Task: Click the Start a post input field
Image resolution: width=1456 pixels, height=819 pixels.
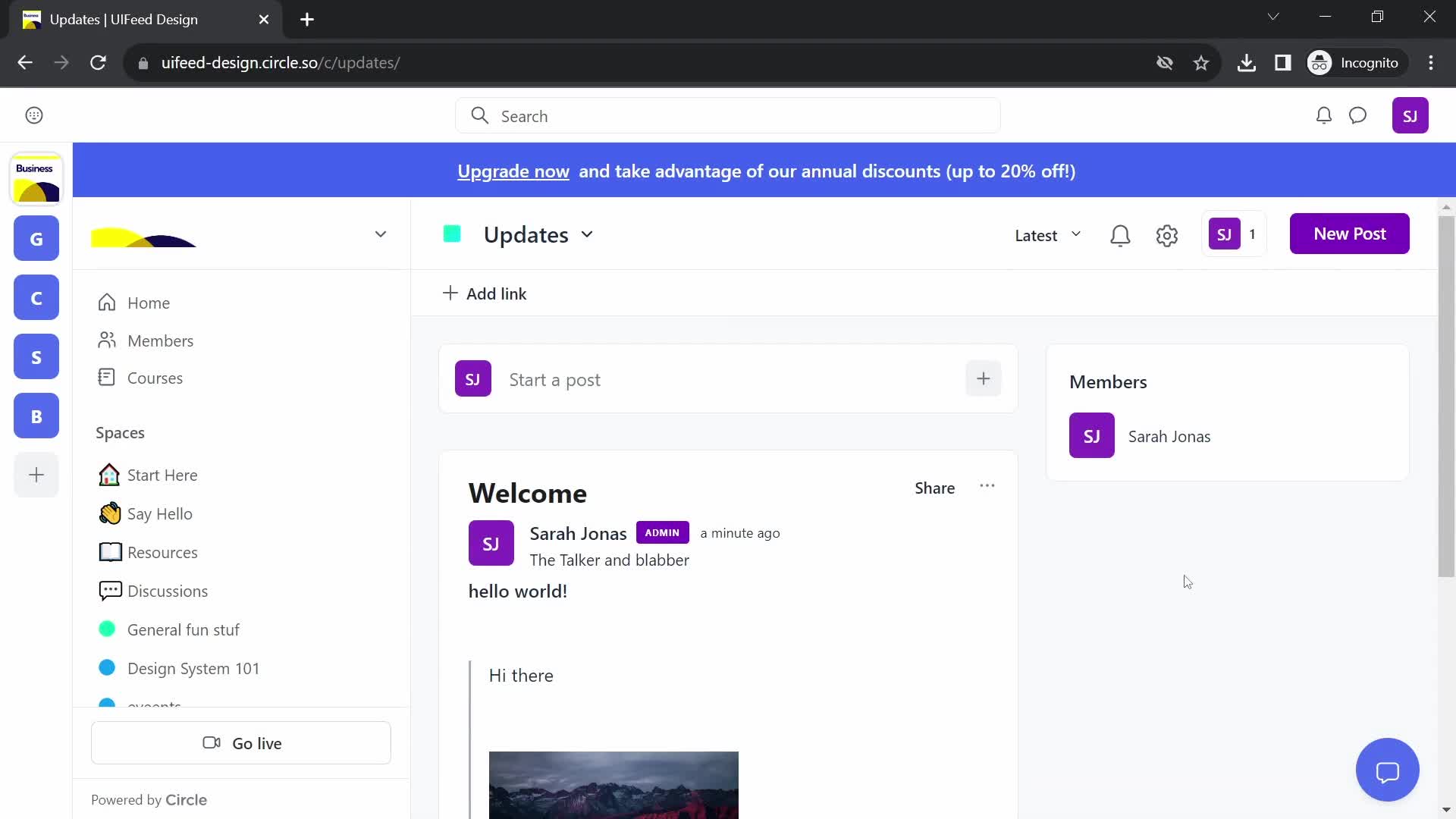Action: (728, 379)
